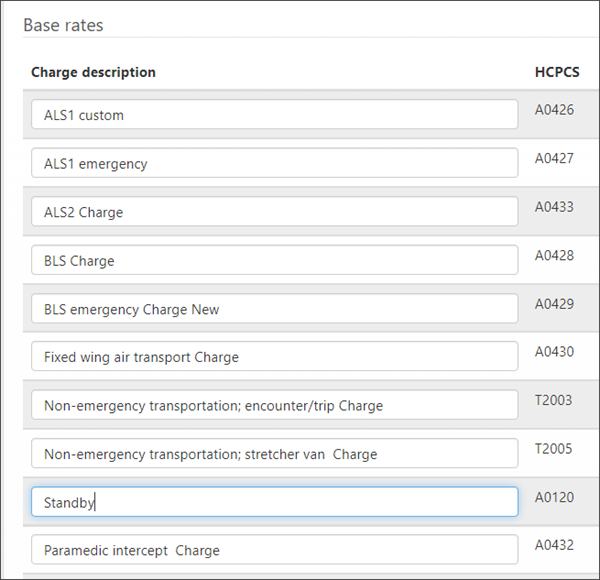Click the A0120 code beside Standby
The image size is (600, 580).
(x=554, y=497)
